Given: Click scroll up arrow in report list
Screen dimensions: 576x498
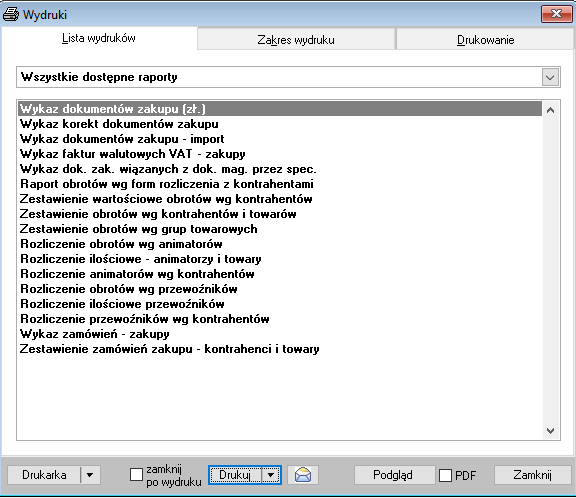Looking at the screenshot, I should [x=550, y=110].
